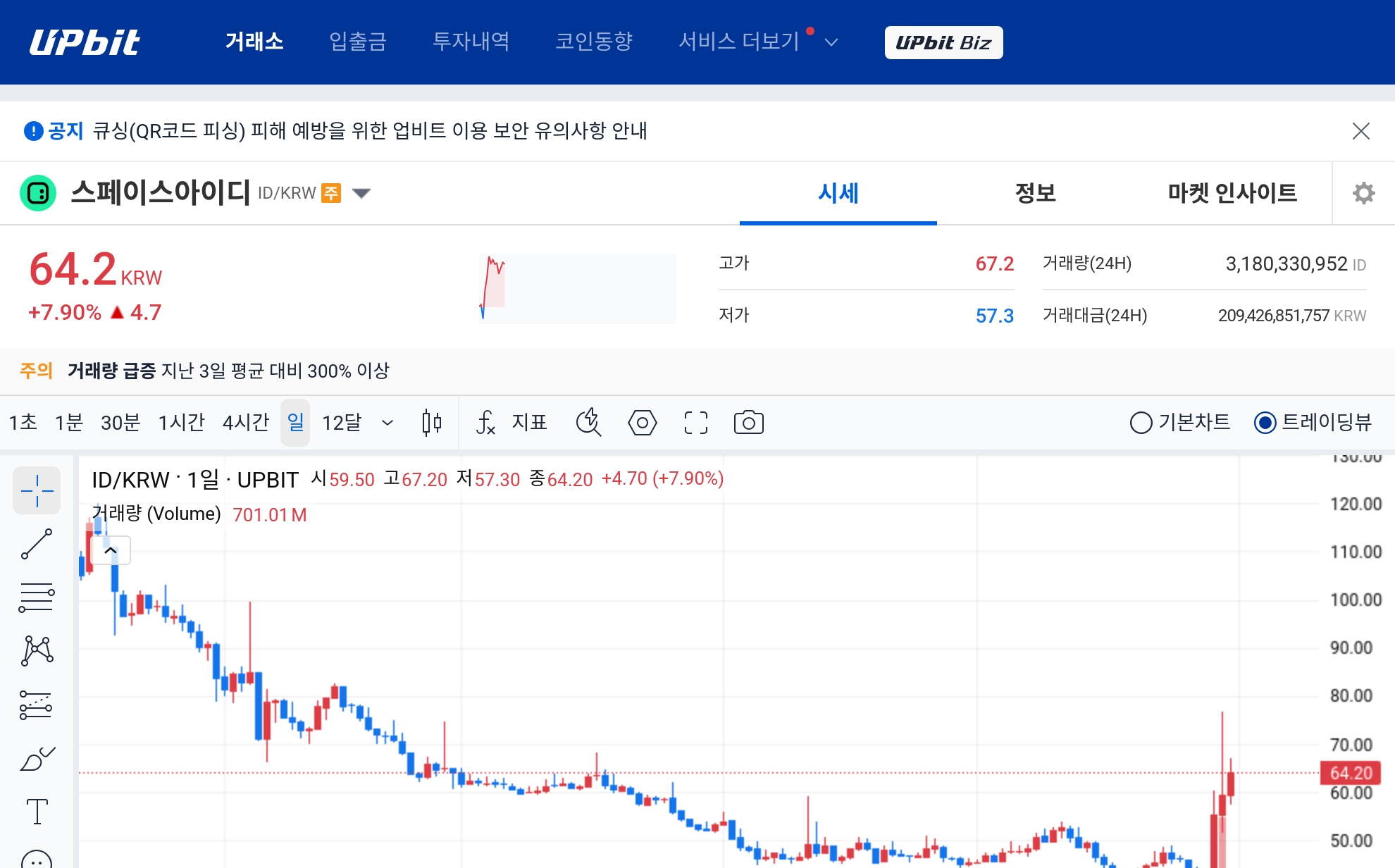This screenshot has height=868, width=1395.
Task: Select the forecast/projection measuring tool
Action: [x=37, y=705]
